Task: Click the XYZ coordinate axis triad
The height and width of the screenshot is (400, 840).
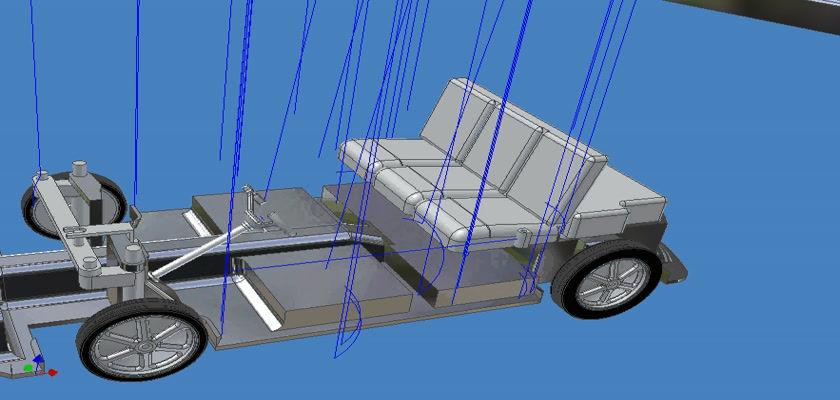Action: tap(39, 366)
